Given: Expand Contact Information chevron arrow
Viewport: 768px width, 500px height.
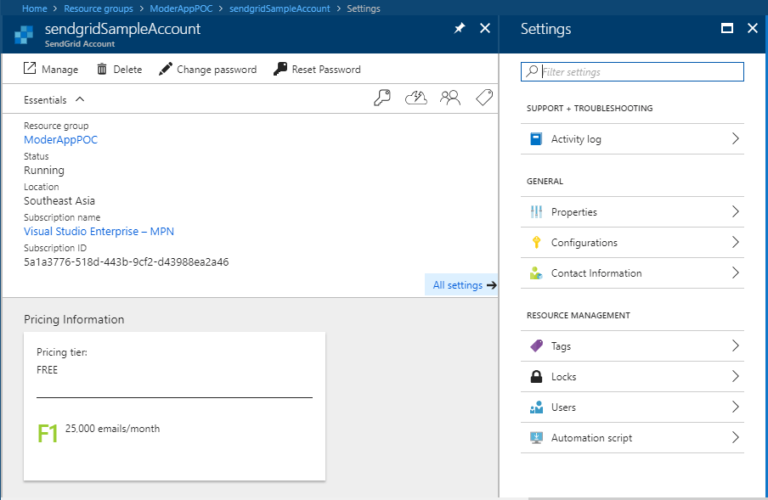Looking at the screenshot, I should pyautogui.click(x=735, y=273).
